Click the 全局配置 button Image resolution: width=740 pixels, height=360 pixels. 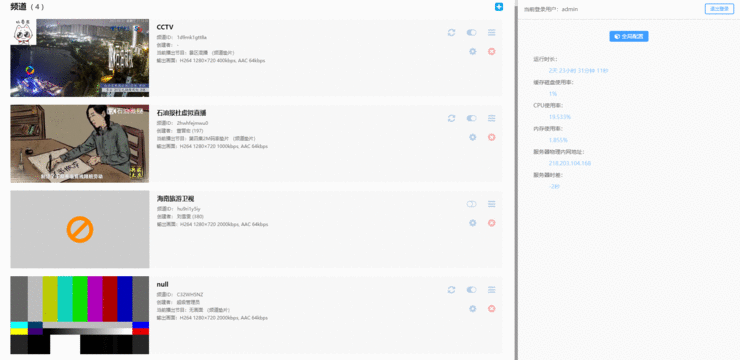(629, 36)
